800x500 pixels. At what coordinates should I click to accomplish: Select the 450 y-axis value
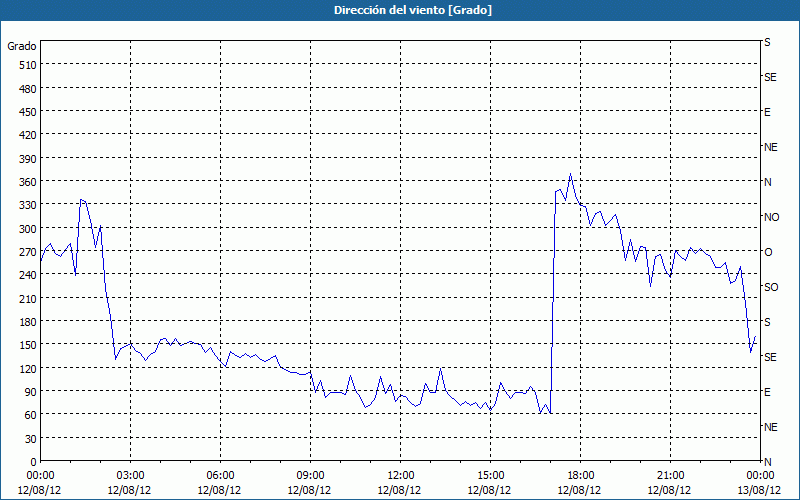coord(28,112)
